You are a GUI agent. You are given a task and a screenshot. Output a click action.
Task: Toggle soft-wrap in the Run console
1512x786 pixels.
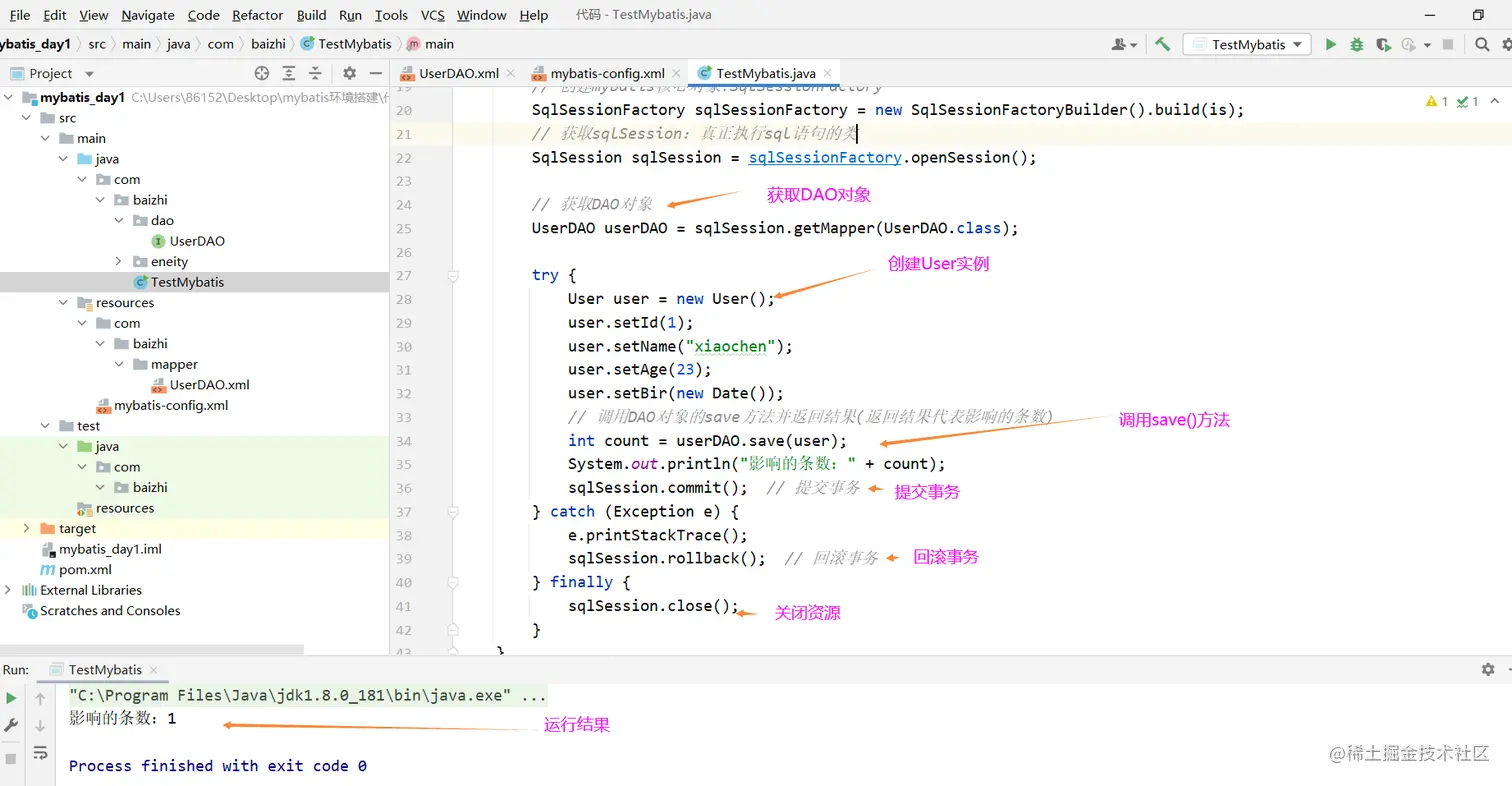(x=40, y=752)
